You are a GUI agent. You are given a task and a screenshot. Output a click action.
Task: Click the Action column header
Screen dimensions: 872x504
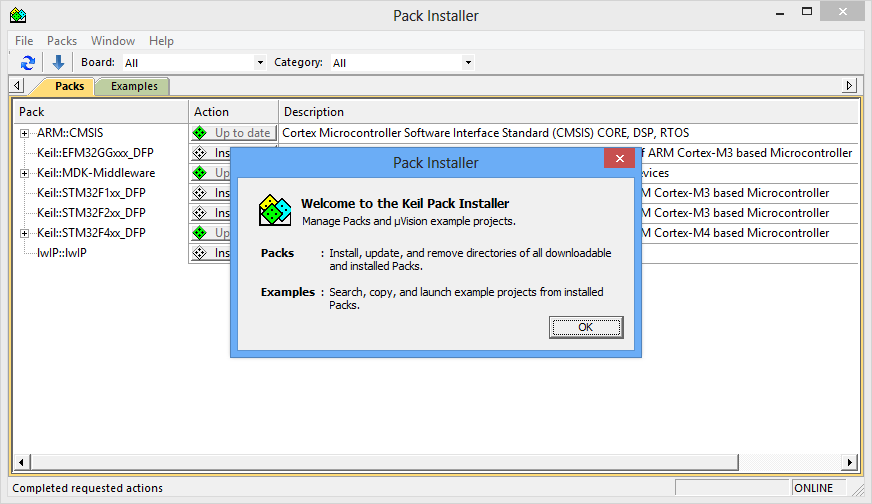tap(234, 112)
